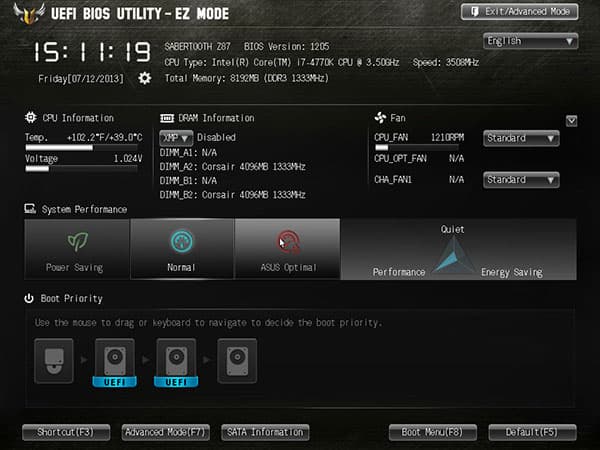Open the XMP profile dropdown
Image resolution: width=600 pixels, height=450 pixels.
(176, 138)
